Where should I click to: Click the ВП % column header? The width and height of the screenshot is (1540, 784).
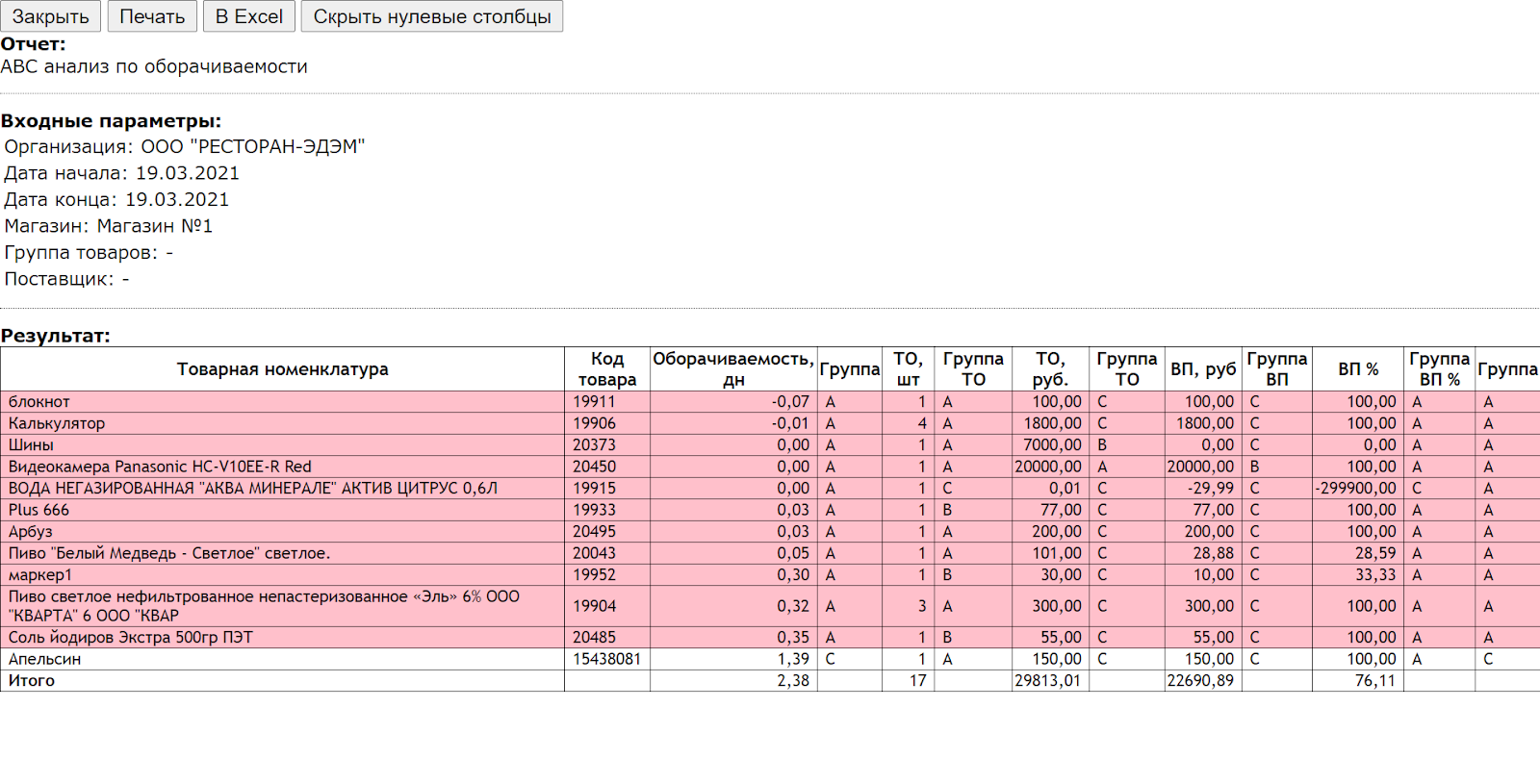tap(1357, 369)
